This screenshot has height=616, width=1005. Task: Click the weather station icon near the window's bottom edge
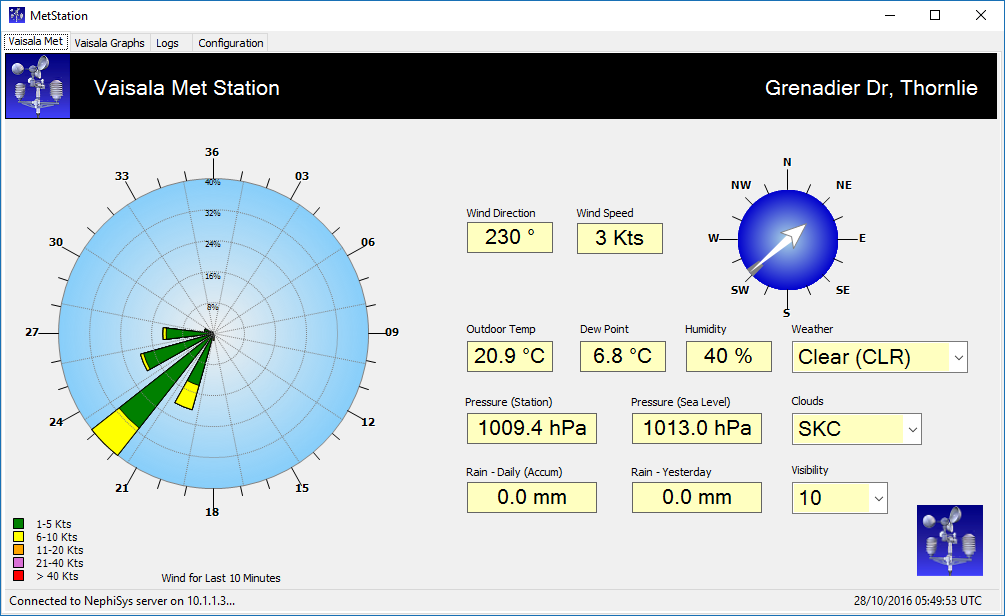(949, 540)
